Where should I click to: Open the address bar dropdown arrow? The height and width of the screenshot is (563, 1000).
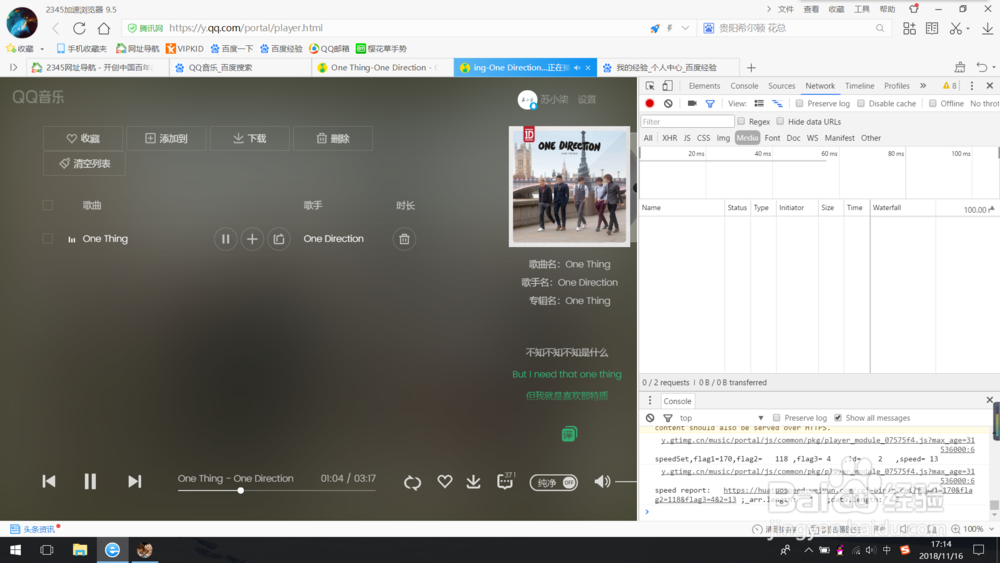(x=685, y=28)
